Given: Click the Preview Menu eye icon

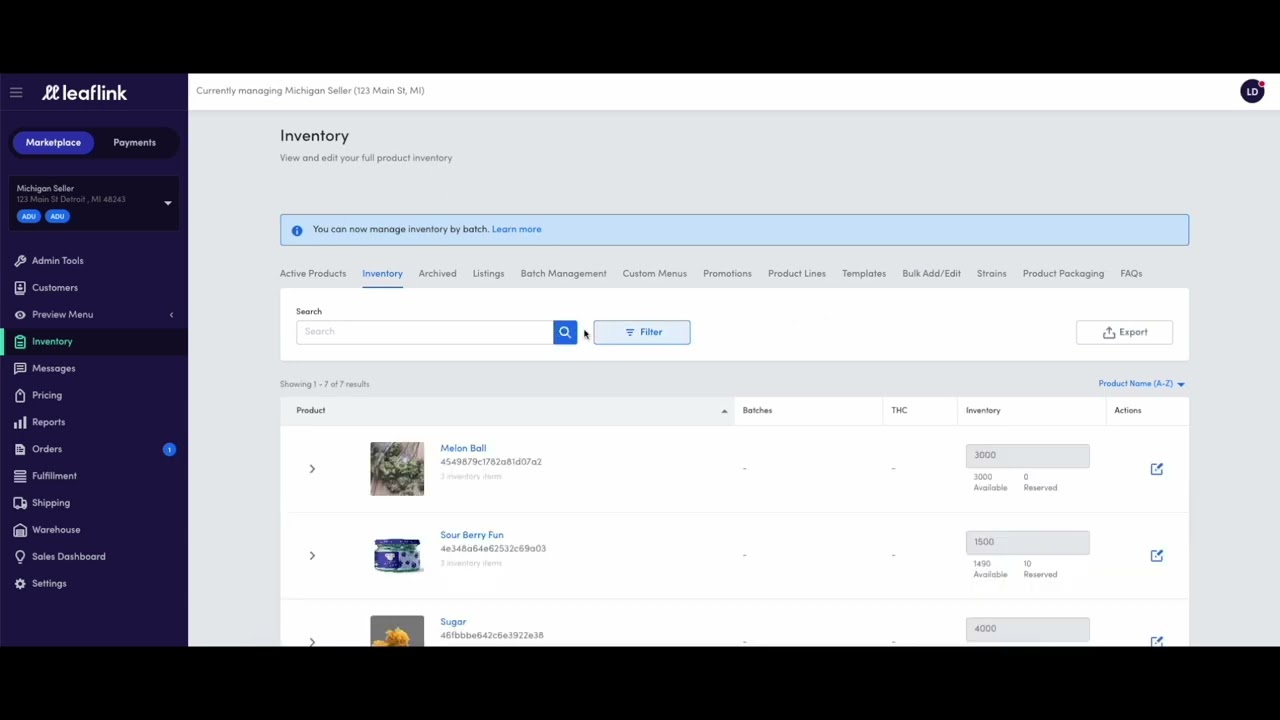Looking at the screenshot, I should [20, 315].
